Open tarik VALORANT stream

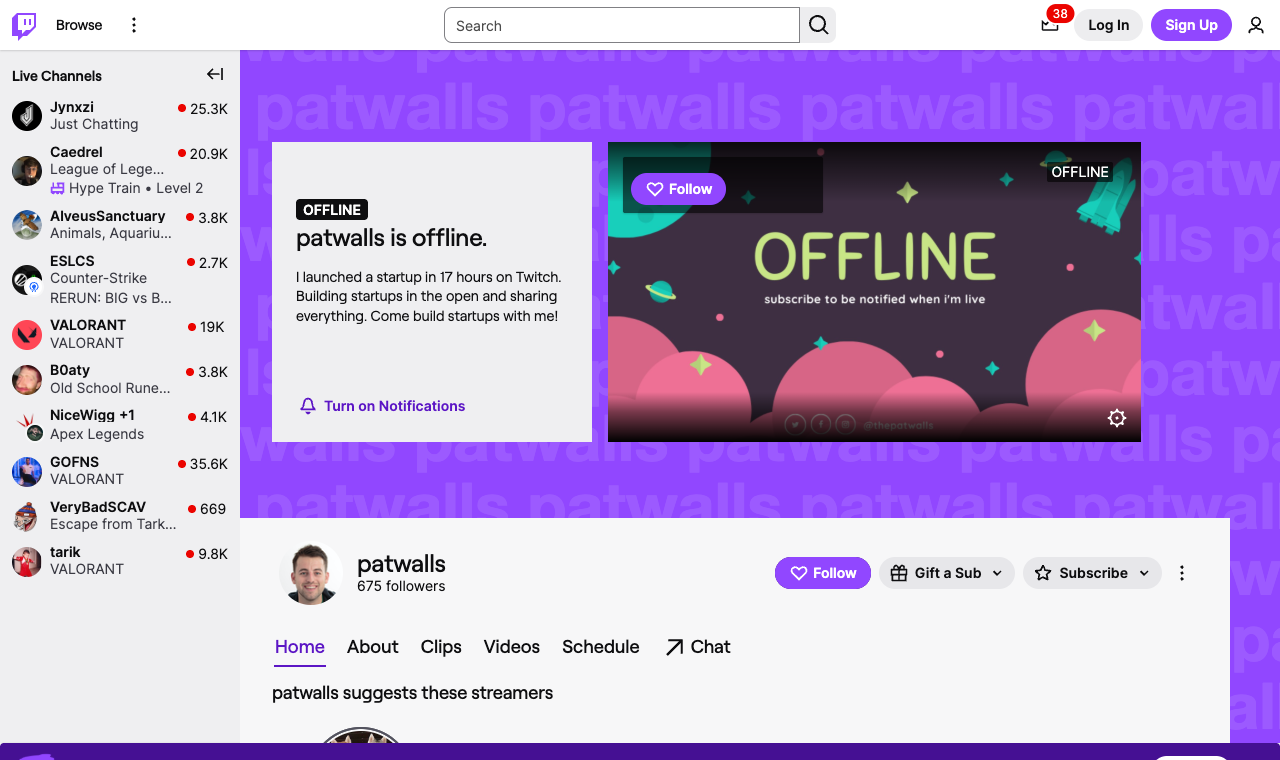(120, 561)
